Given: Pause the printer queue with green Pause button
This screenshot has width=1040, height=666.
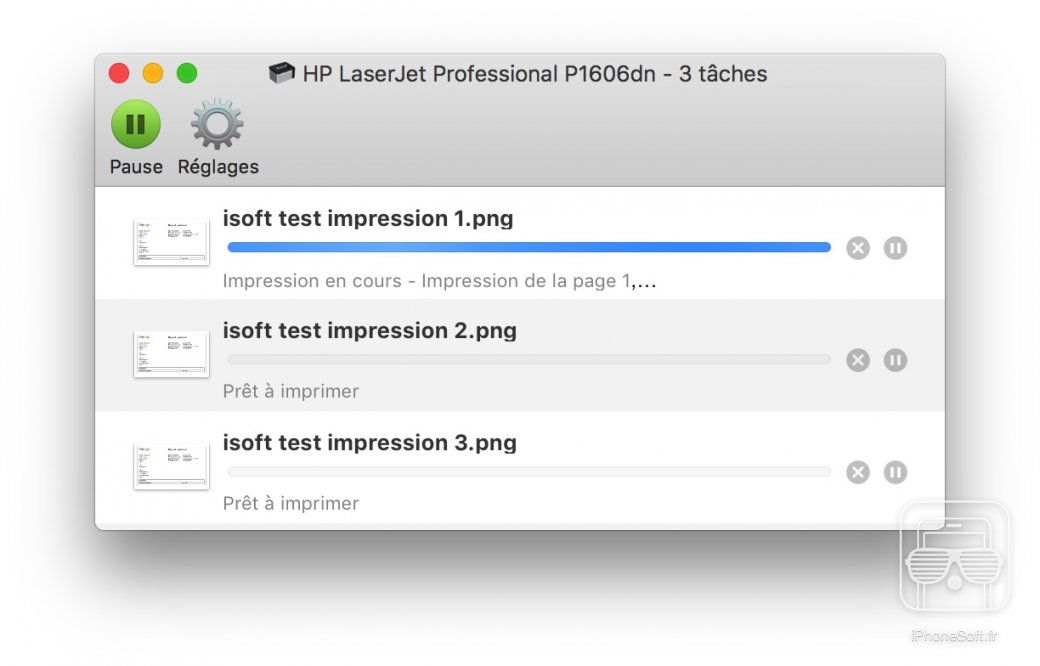Looking at the screenshot, I should pyautogui.click(x=136, y=125).
